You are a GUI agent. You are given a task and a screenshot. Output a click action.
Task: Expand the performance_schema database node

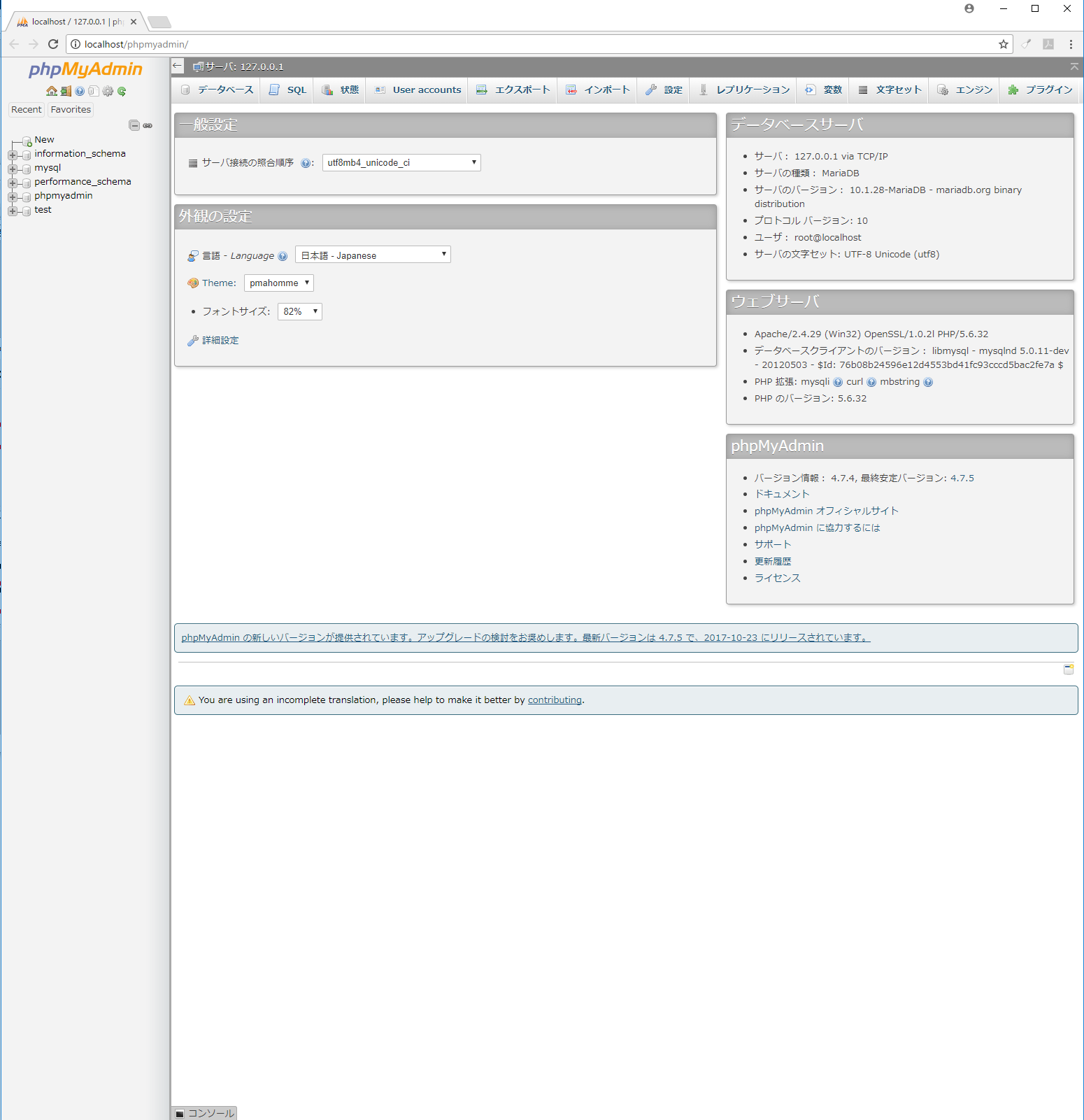[x=13, y=183]
